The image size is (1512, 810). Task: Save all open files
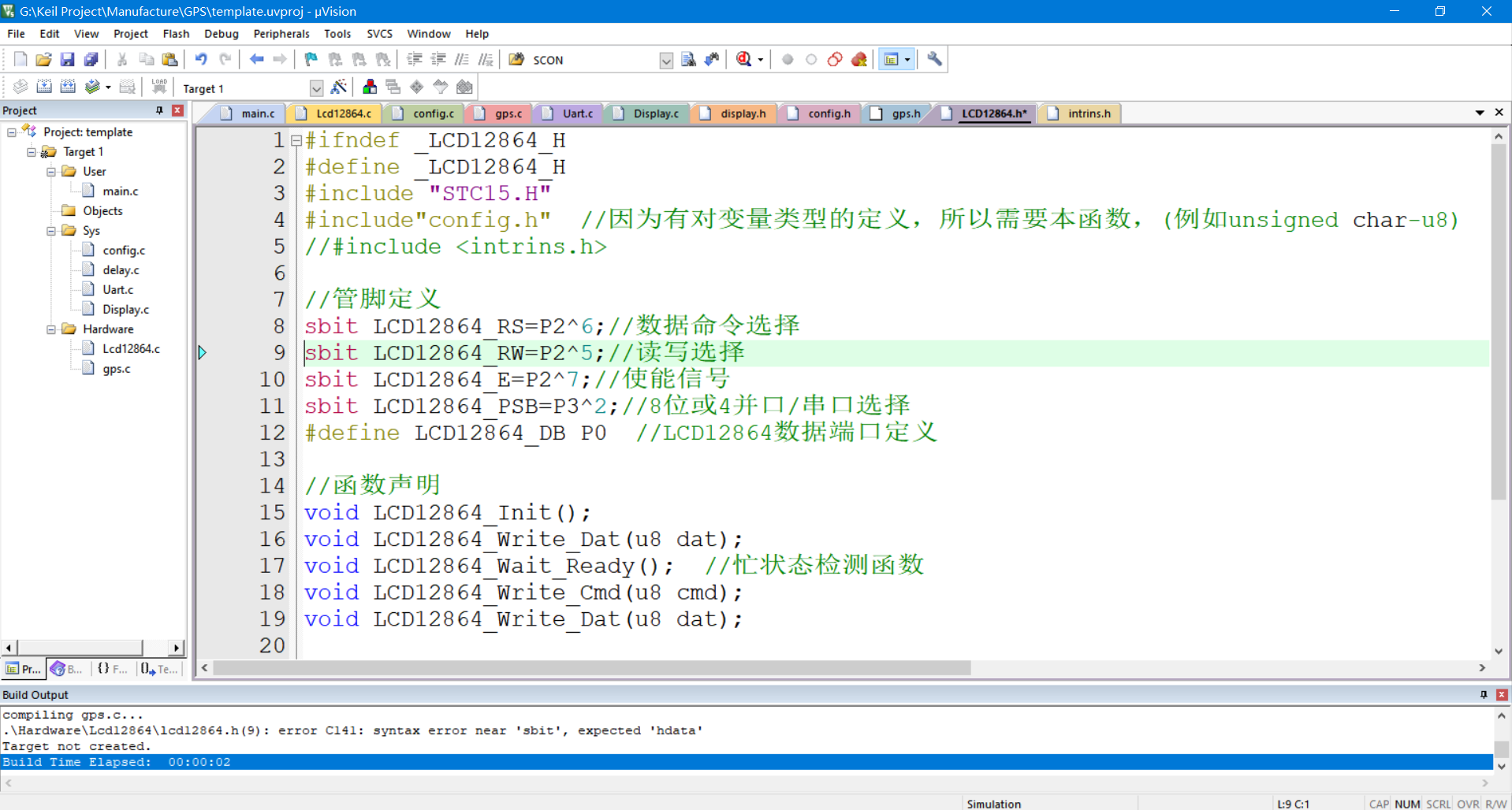pos(91,59)
